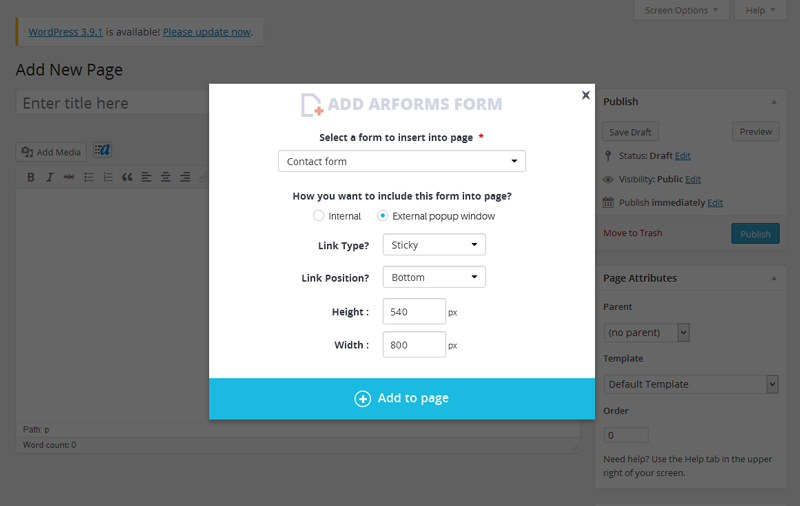Click the Height field showing 540
800x506 pixels.
414,312
